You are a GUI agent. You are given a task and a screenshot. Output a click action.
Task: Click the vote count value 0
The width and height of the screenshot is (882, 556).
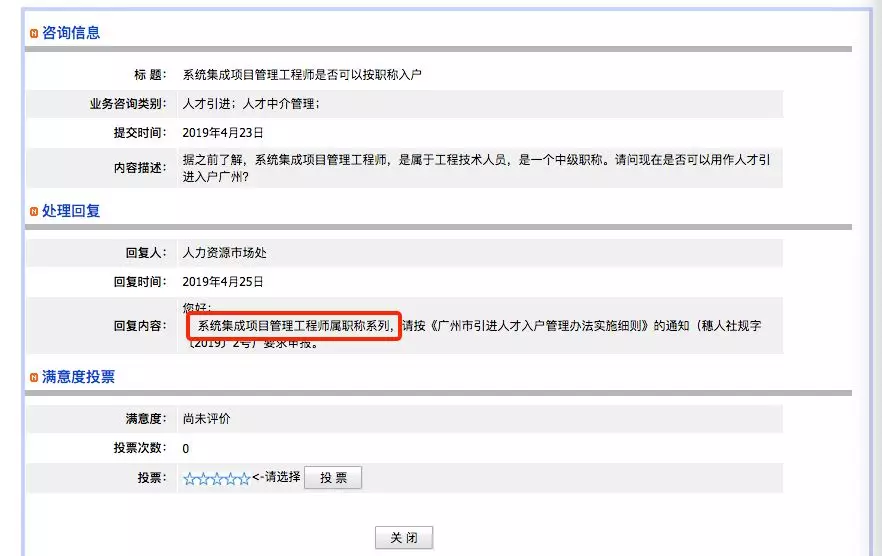coord(186,449)
